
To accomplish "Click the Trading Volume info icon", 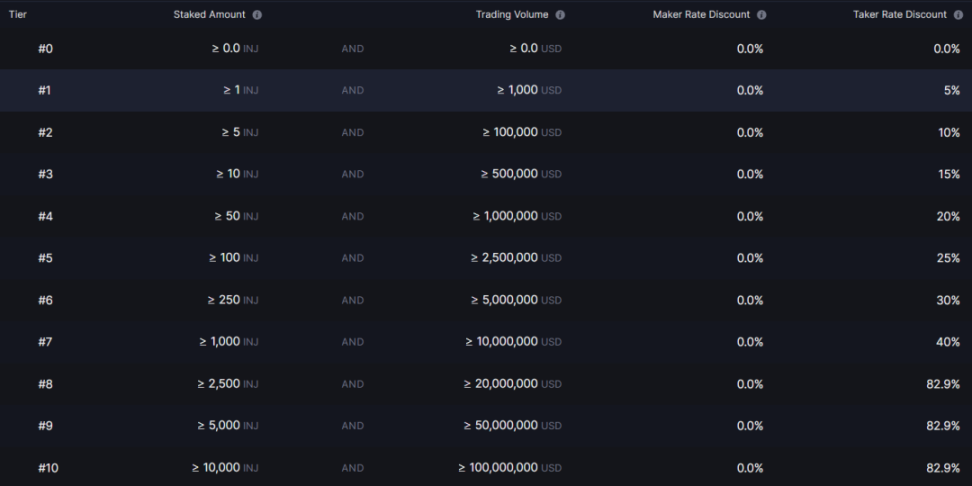I will [x=560, y=15].
